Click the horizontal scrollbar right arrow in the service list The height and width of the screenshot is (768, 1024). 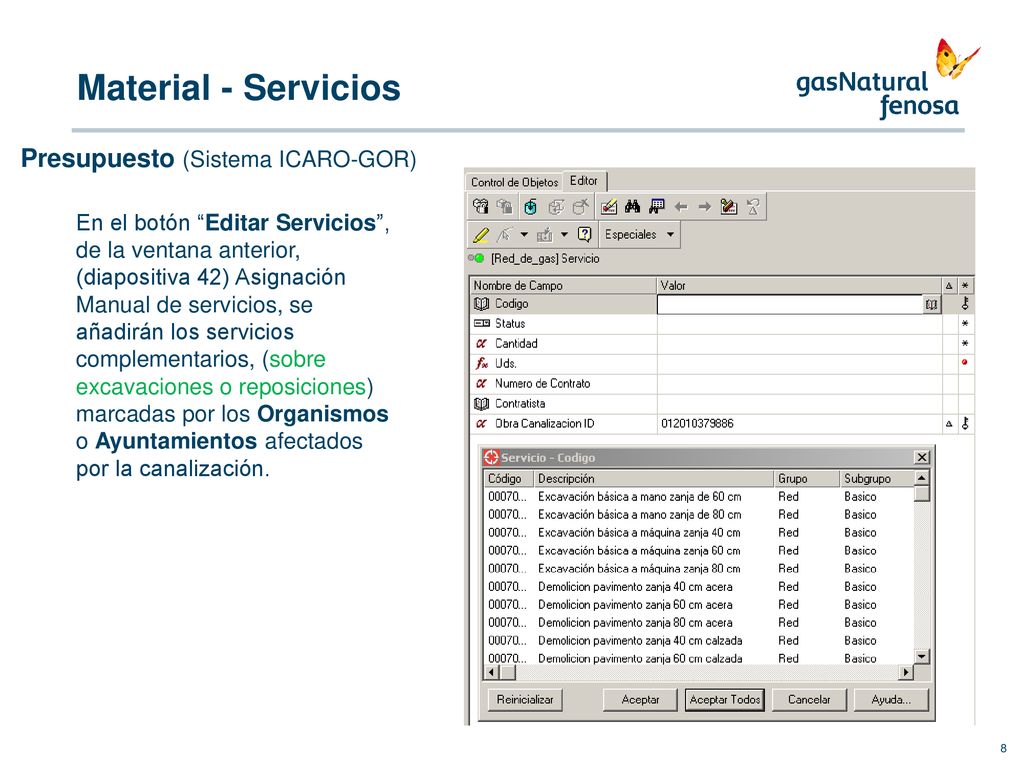pyautogui.click(x=906, y=672)
